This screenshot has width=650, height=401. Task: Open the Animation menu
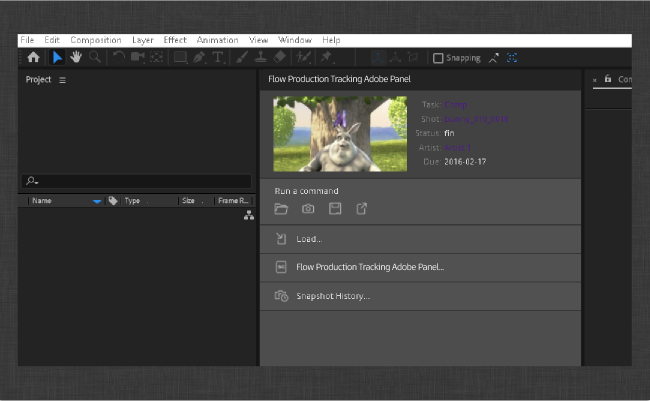[x=217, y=40]
